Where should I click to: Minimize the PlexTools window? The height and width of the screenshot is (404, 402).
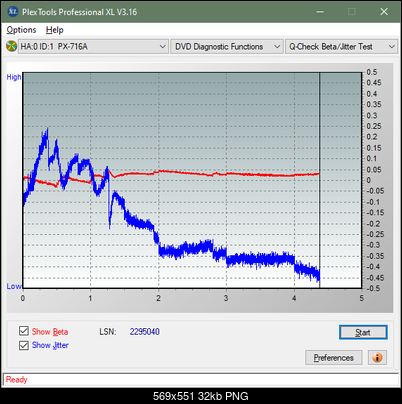[320, 12]
